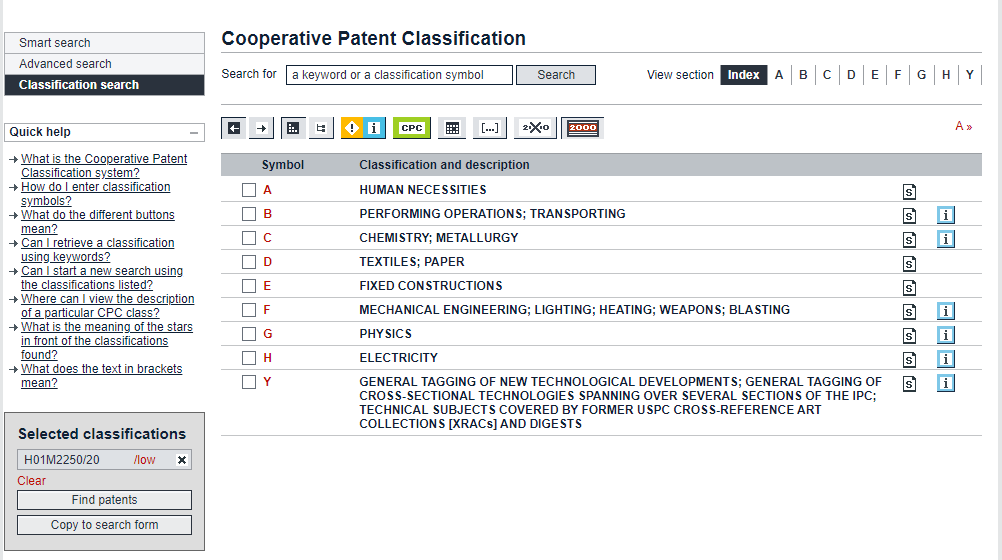Viewport: 1002px width, 560px height.
Task: Go to next section via red A » link
Action: click(964, 126)
